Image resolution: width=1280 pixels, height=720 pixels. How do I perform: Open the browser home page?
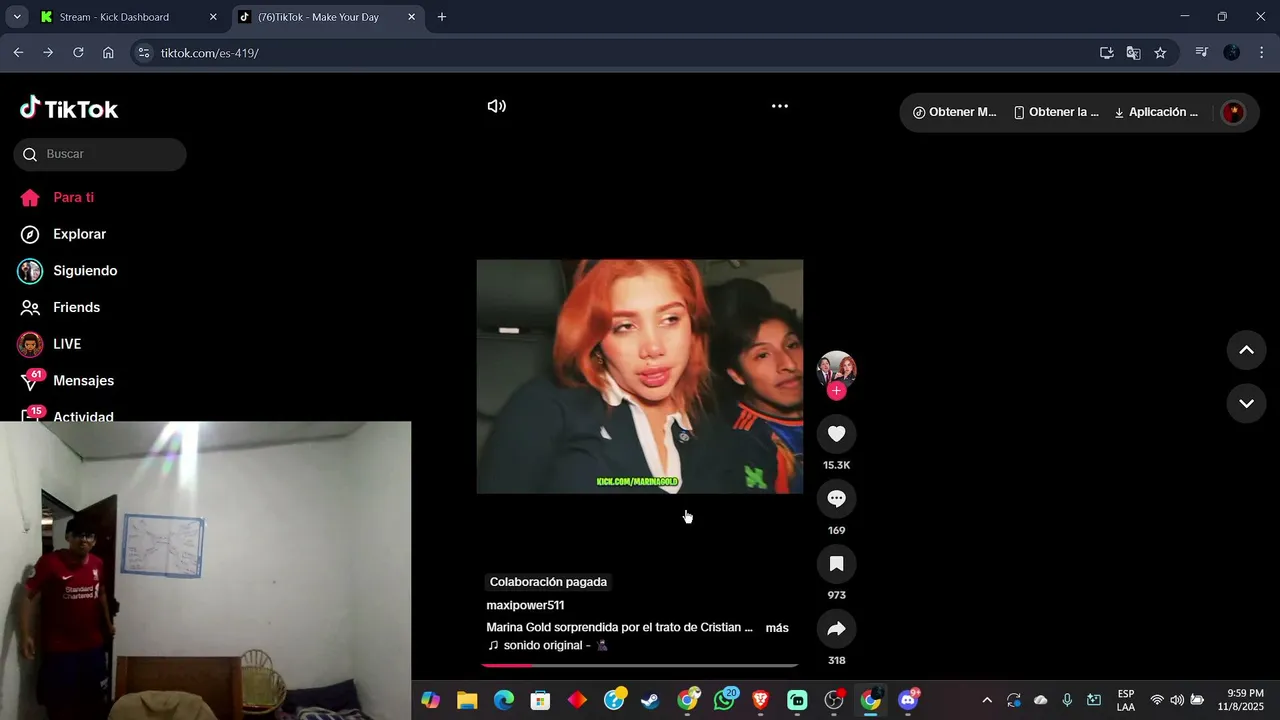click(x=108, y=53)
